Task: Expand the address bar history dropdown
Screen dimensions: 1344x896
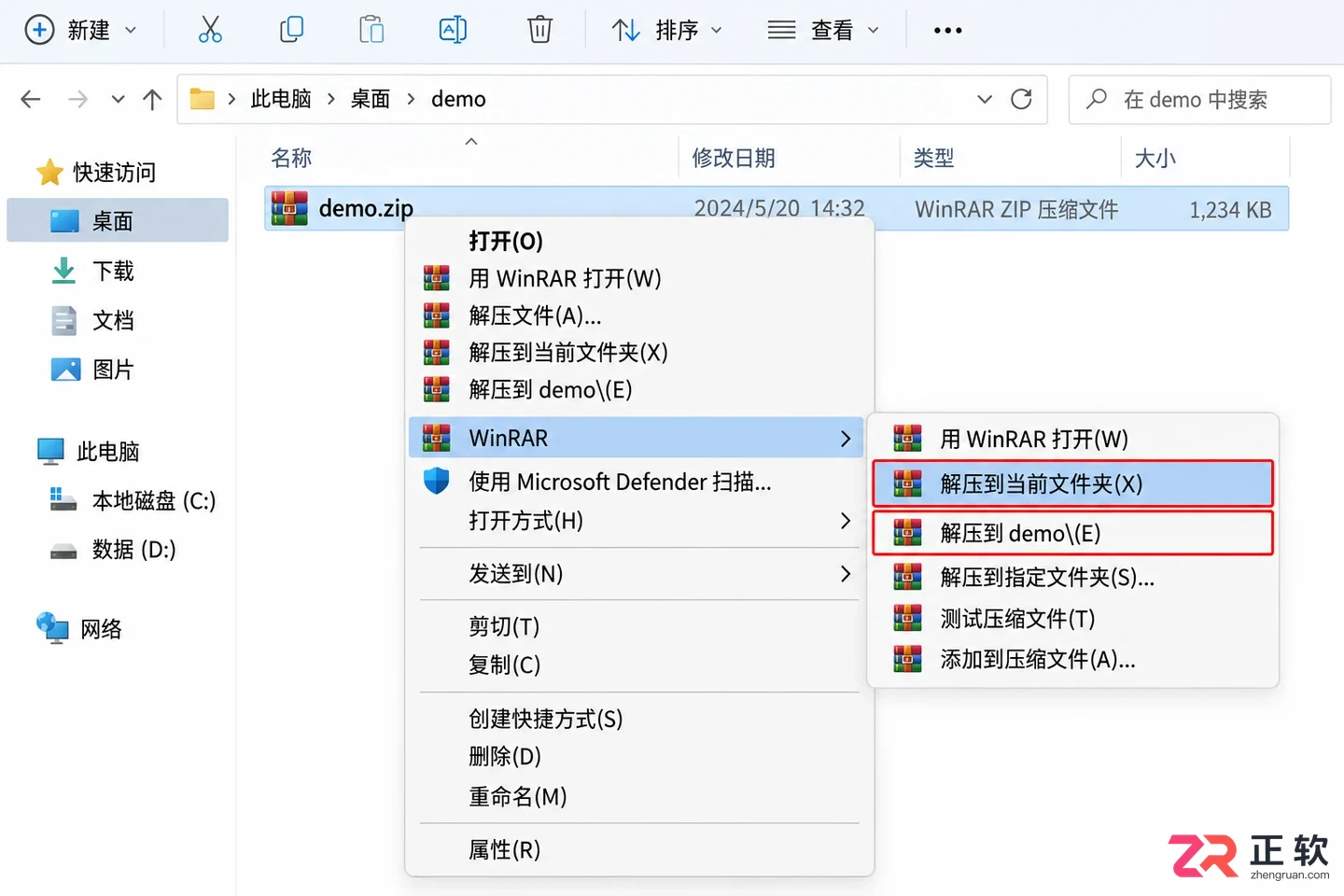Action: (x=985, y=99)
